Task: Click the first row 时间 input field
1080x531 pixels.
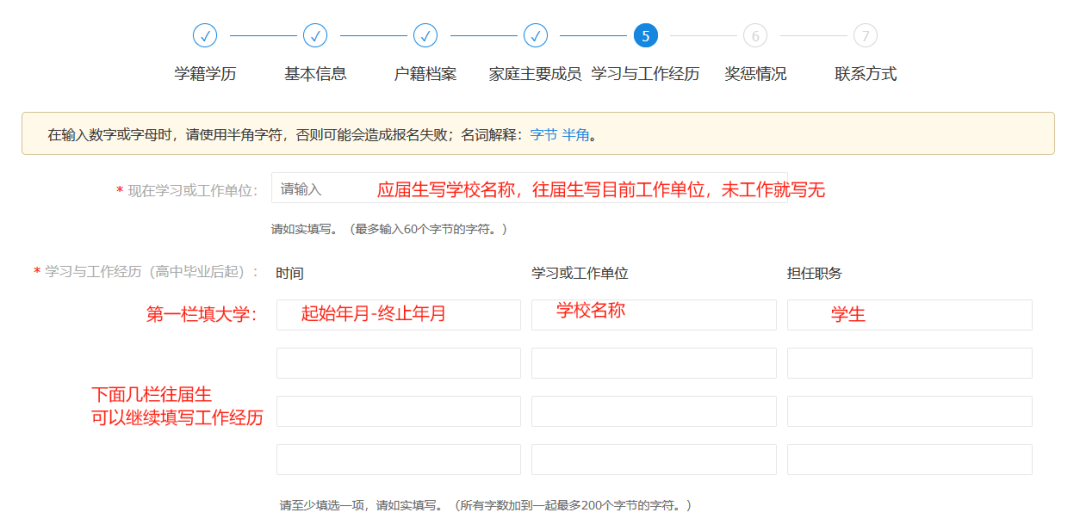Action: [x=398, y=315]
